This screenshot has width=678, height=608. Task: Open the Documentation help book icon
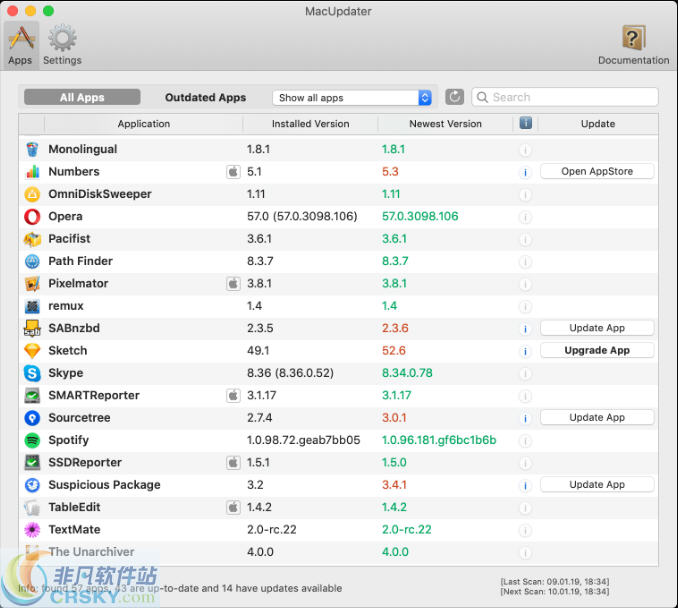[x=633, y=45]
